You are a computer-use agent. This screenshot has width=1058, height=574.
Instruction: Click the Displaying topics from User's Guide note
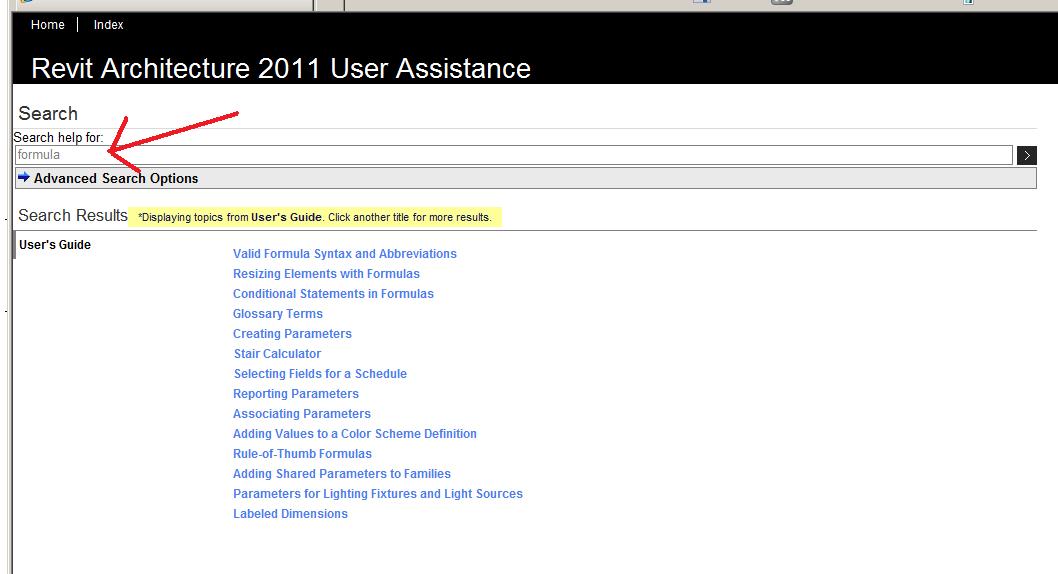pyautogui.click(x=315, y=217)
